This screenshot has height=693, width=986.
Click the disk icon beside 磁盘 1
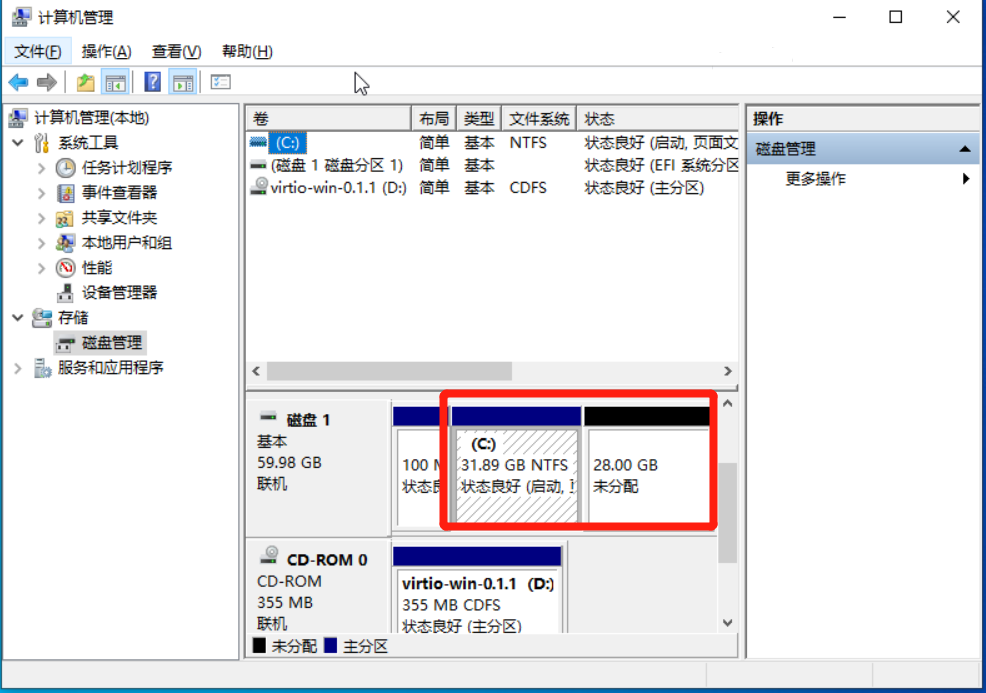(266, 418)
